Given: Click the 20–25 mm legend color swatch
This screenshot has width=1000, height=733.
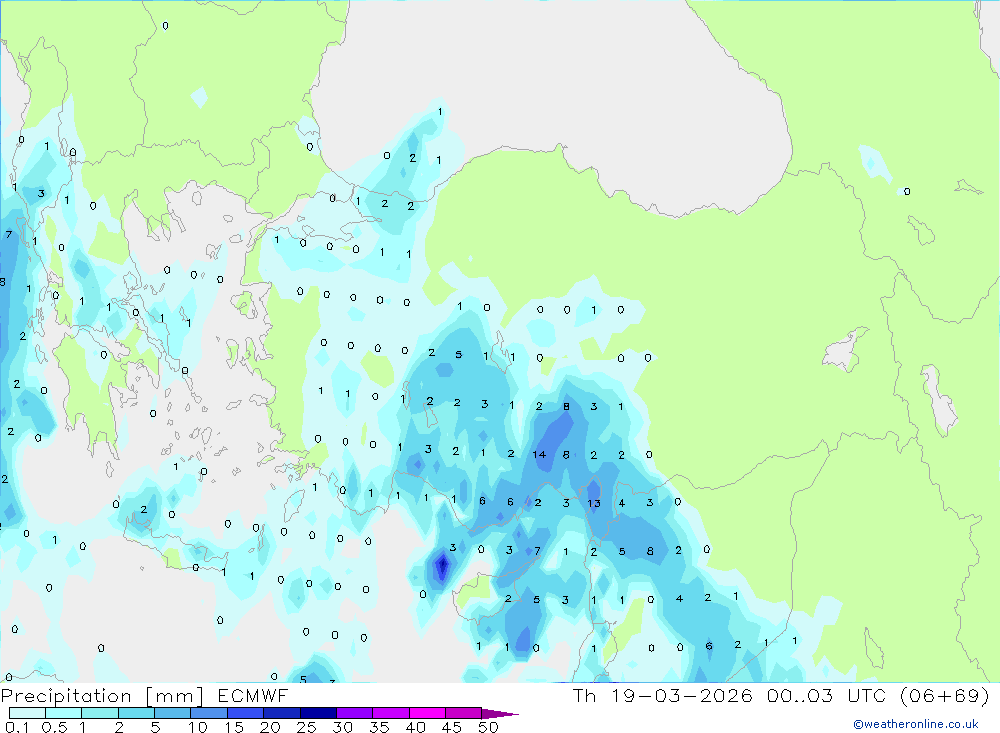Looking at the screenshot, I should (282, 713).
